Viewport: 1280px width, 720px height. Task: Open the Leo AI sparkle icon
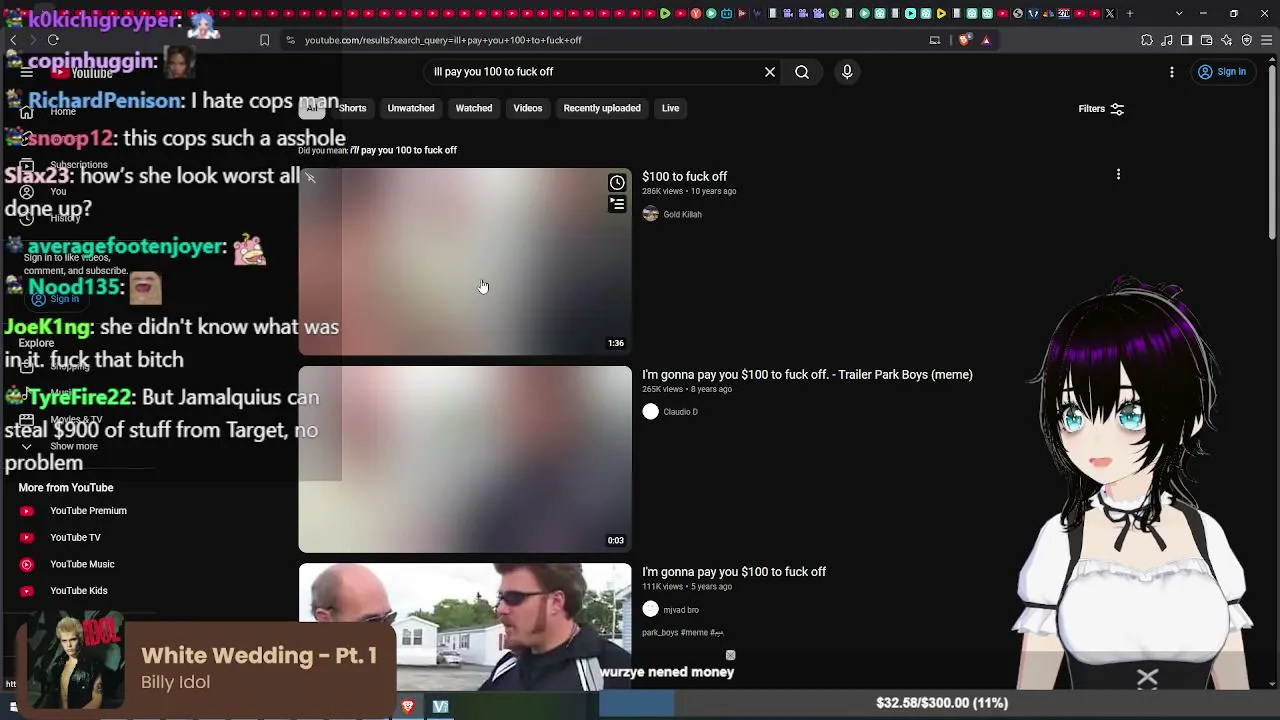[1227, 40]
